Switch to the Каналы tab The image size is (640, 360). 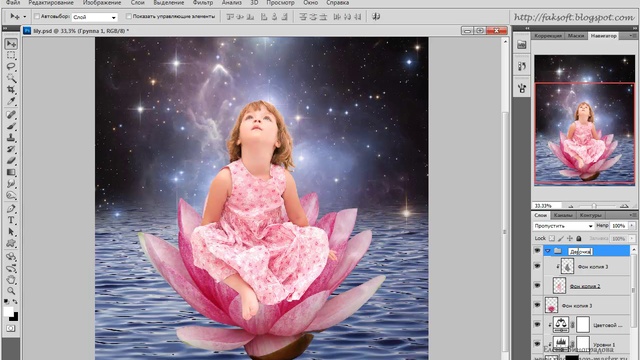pyautogui.click(x=563, y=215)
